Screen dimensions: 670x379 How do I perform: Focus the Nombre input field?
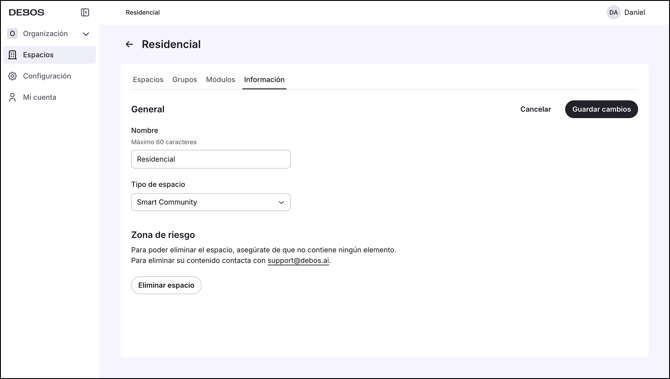tap(211, 159)
